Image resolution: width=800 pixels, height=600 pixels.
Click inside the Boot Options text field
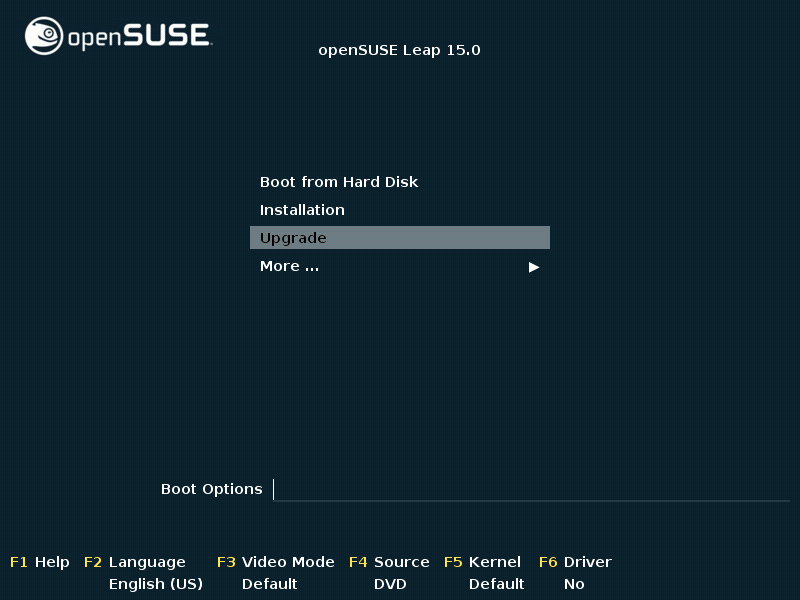coord(530,489)
